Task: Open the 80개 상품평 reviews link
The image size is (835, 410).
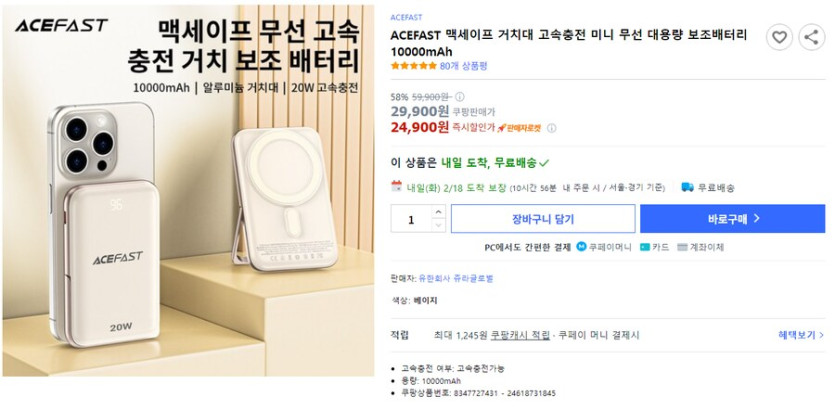Action: (x=463, y=66)
